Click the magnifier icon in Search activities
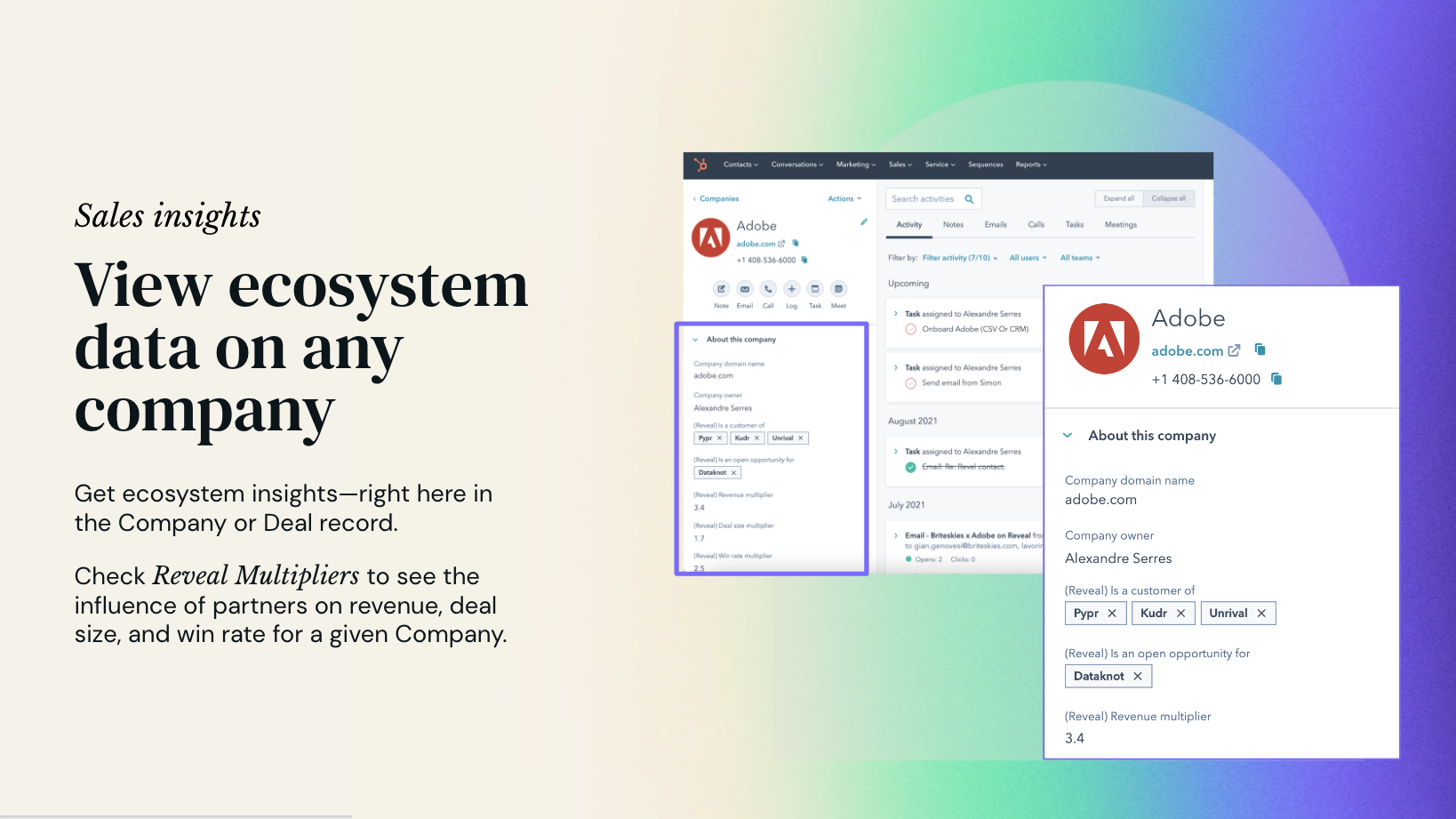 (x=970, y=199)
